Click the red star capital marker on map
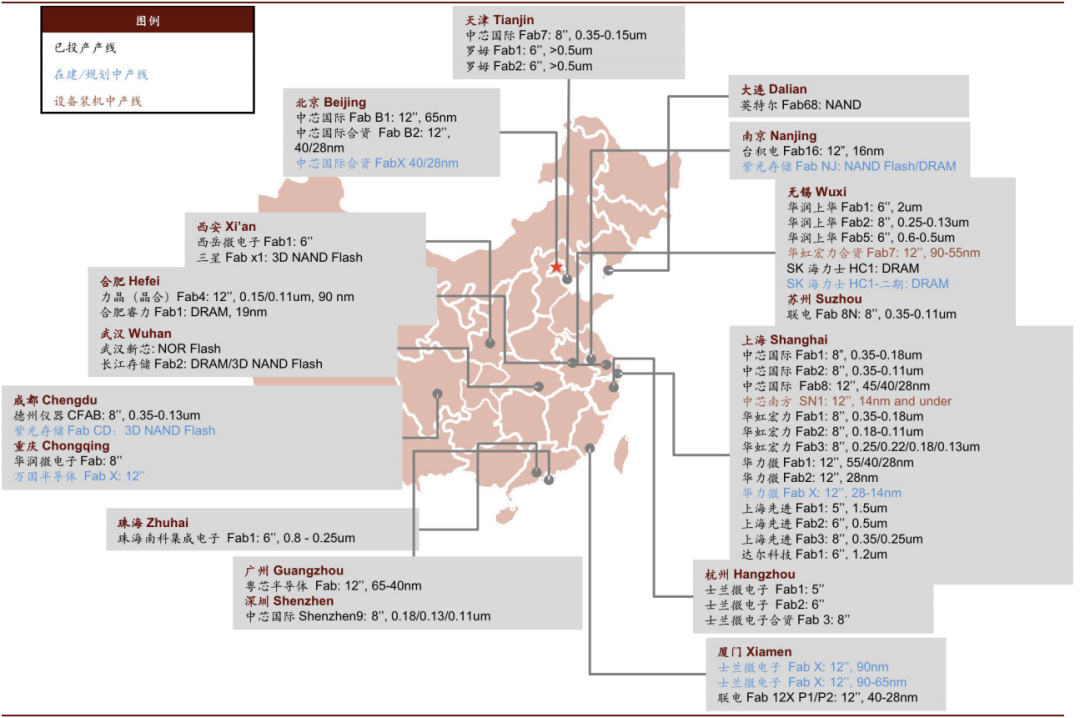This screenshot has height=718, width=1080. (x=557, y=267)
